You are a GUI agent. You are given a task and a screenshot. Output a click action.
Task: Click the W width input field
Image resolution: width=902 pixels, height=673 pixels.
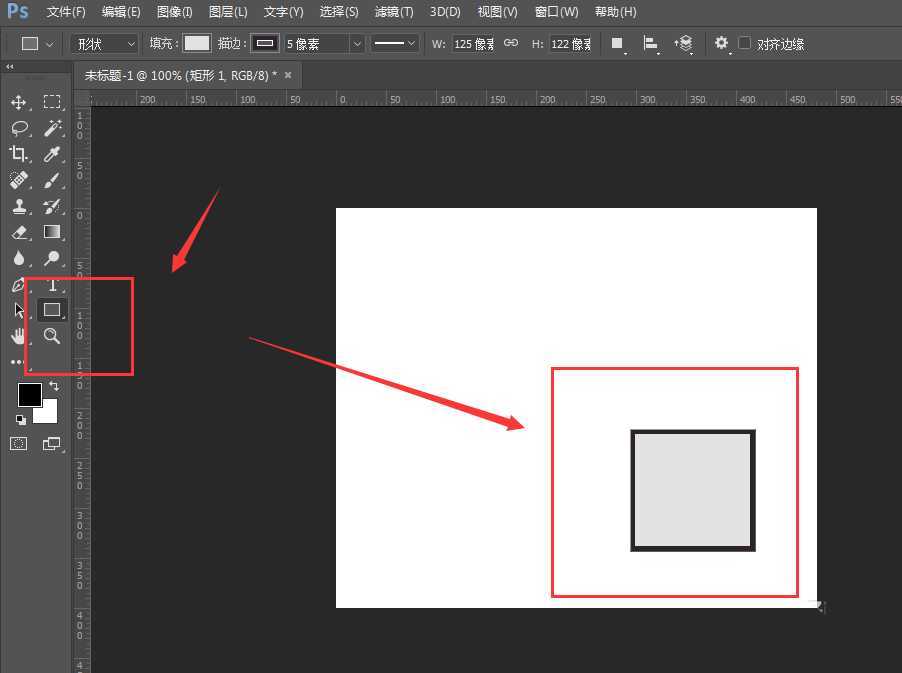471,44
